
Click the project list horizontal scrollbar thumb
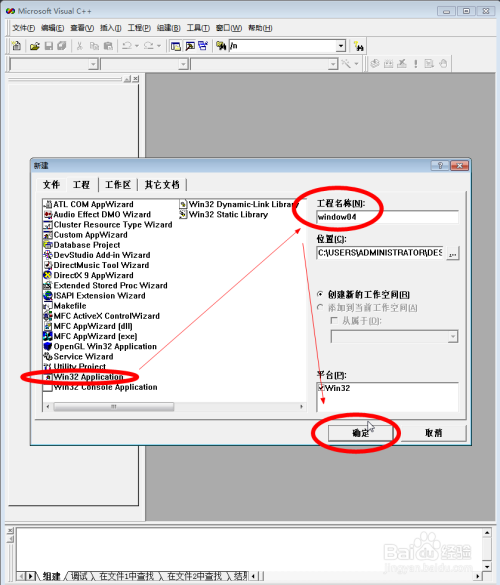pyautogui.click(x=113, y=406)
